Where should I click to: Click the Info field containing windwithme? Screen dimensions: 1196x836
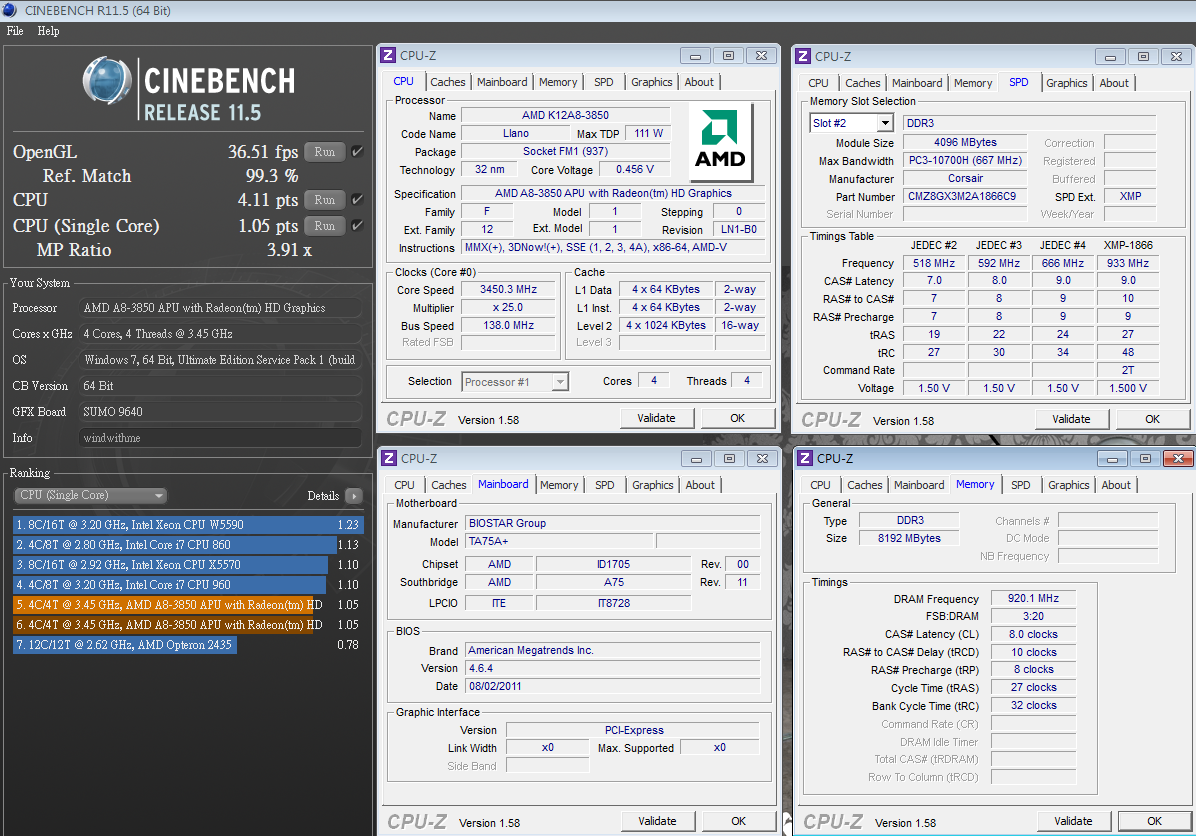click(220, 438)
